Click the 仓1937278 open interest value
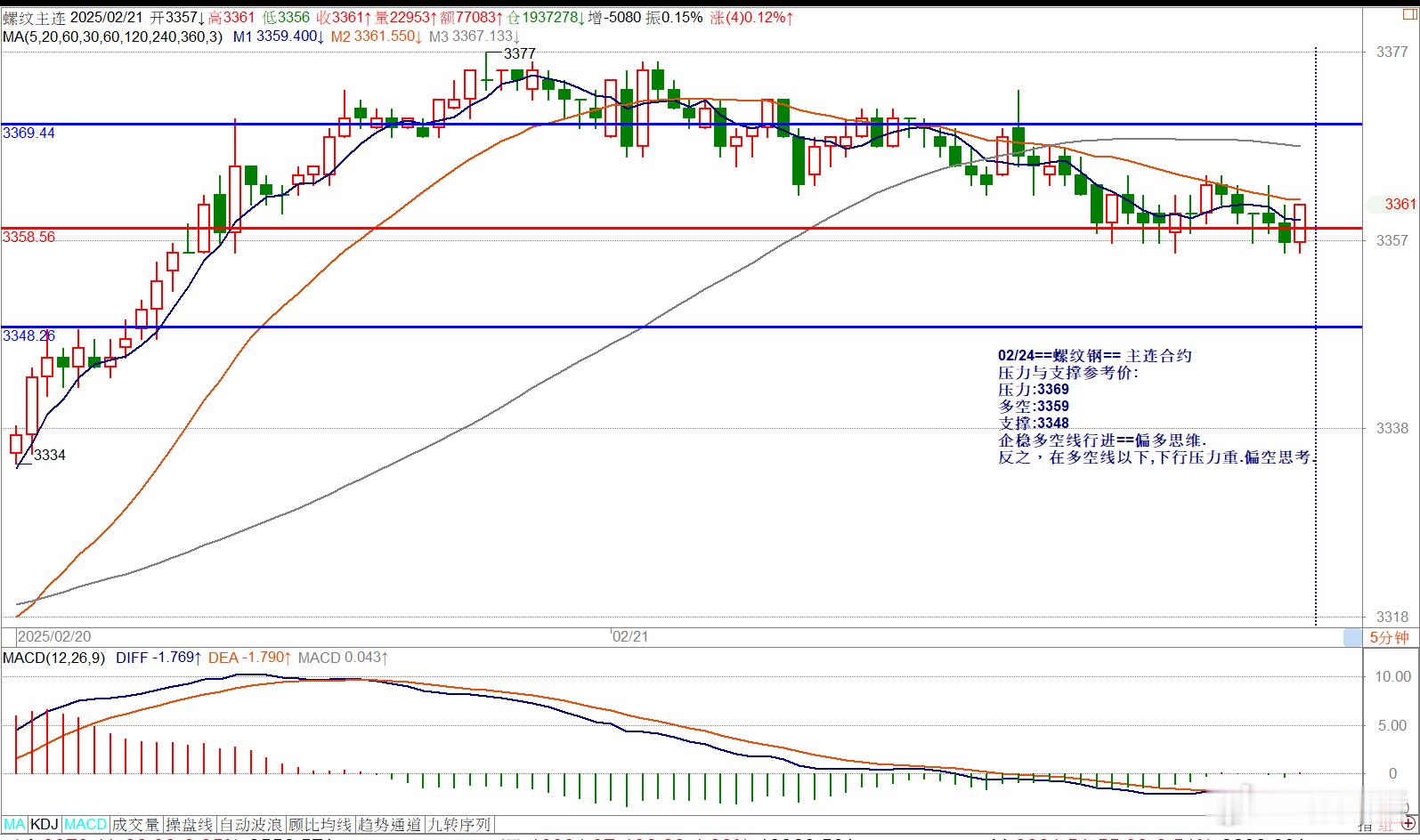Viewport: 1420px width, 840px height. coord(545,17)
